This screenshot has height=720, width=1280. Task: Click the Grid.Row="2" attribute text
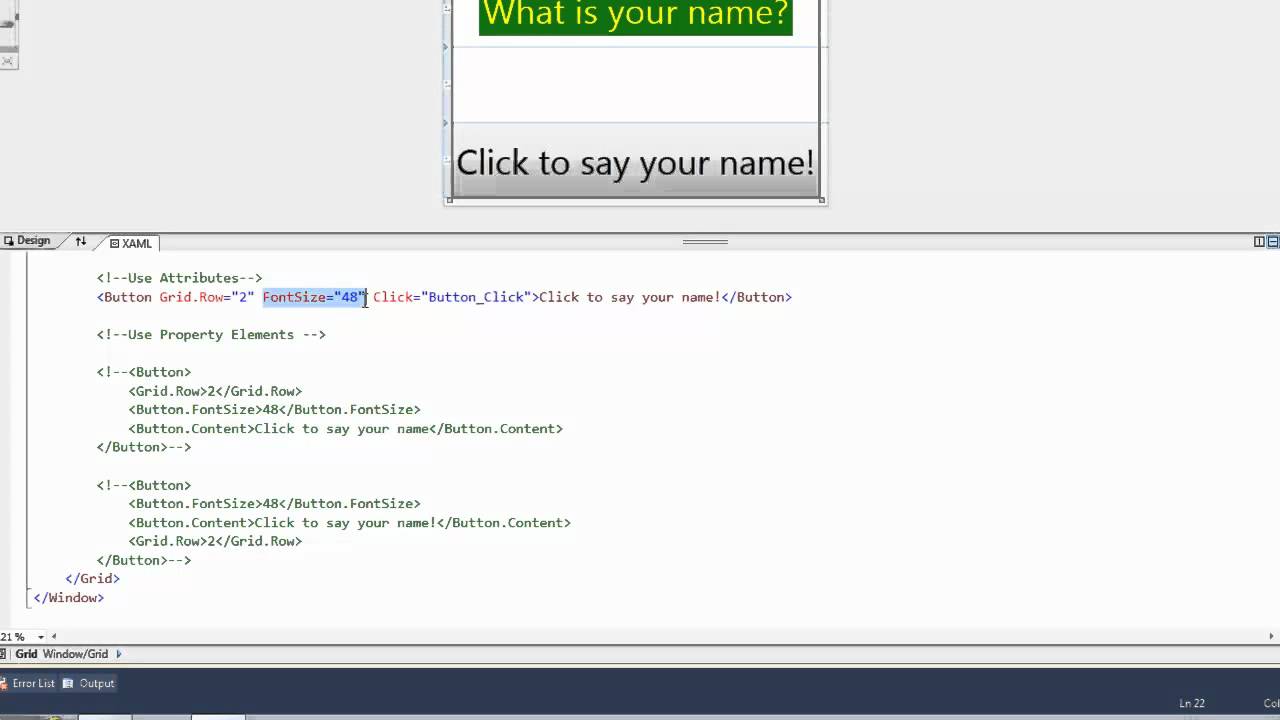coord(206,297)
